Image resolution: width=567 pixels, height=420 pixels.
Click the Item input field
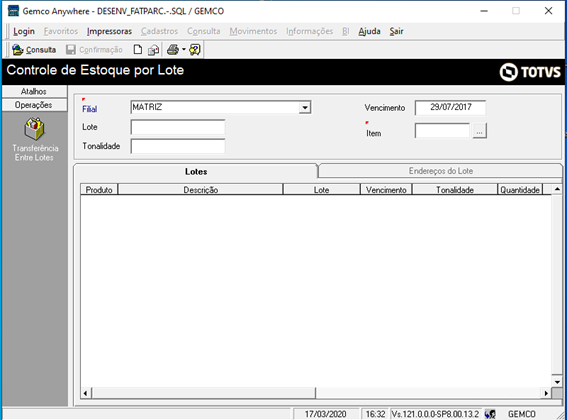(x=442, y=131)
